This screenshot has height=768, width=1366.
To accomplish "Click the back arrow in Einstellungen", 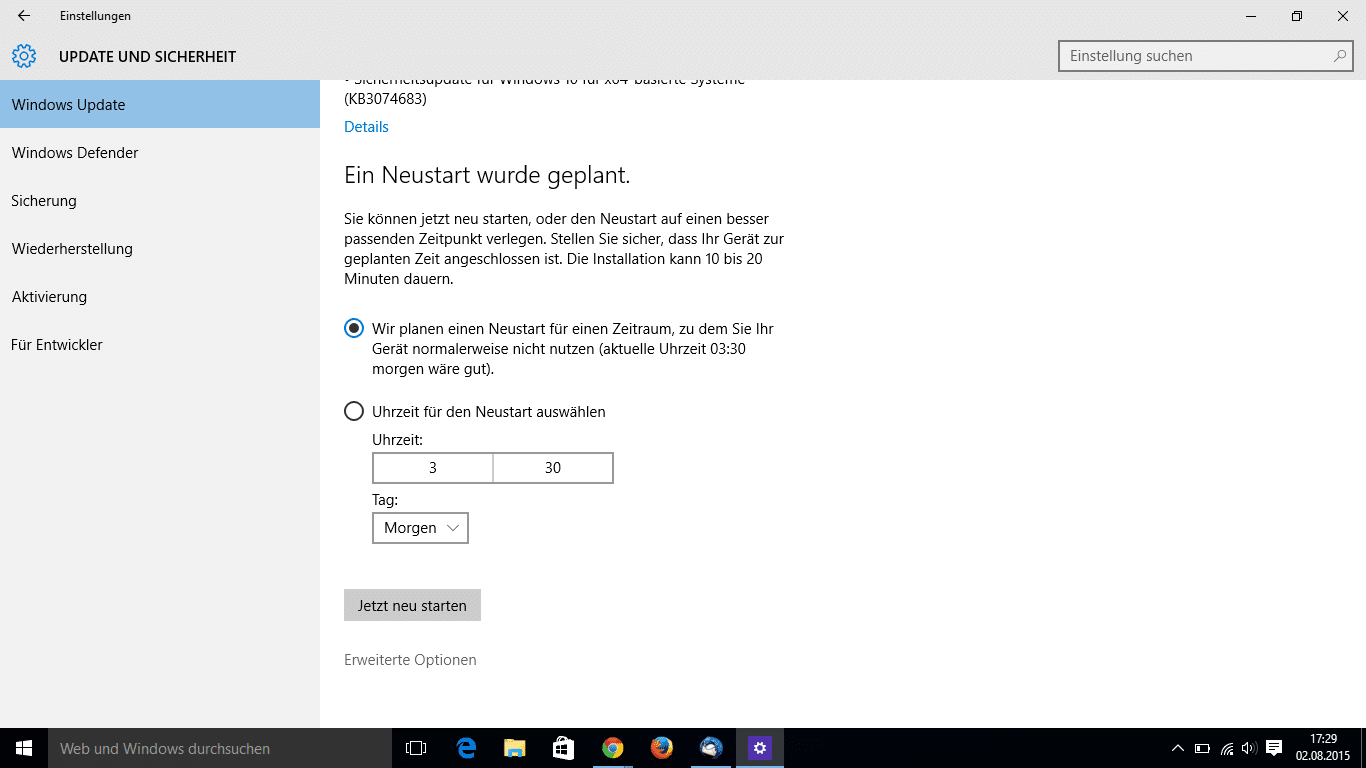I will tap(24, 16).
